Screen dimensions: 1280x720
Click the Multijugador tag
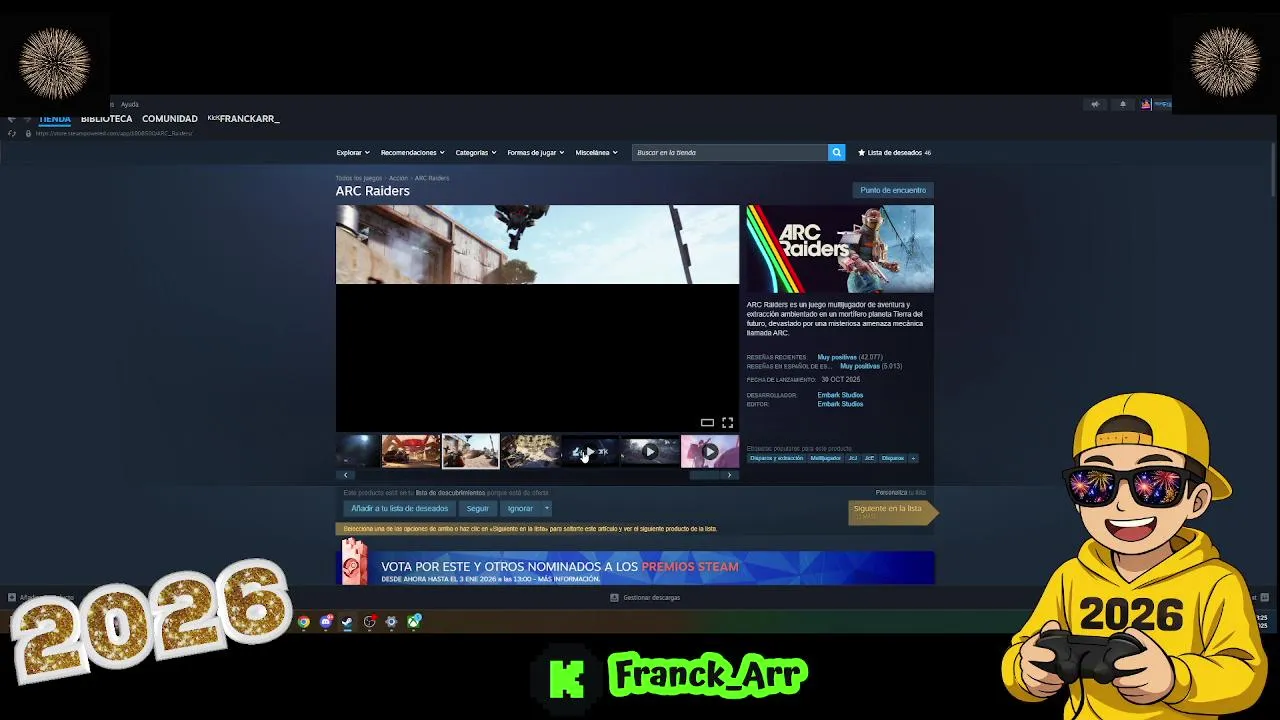click(x=825, y=458)
